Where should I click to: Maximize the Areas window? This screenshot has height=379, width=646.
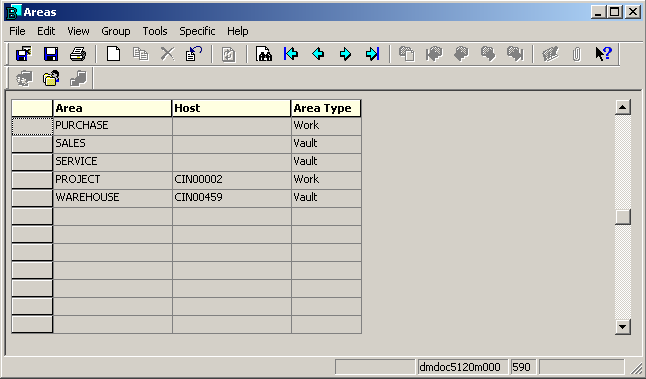point(614,12)
